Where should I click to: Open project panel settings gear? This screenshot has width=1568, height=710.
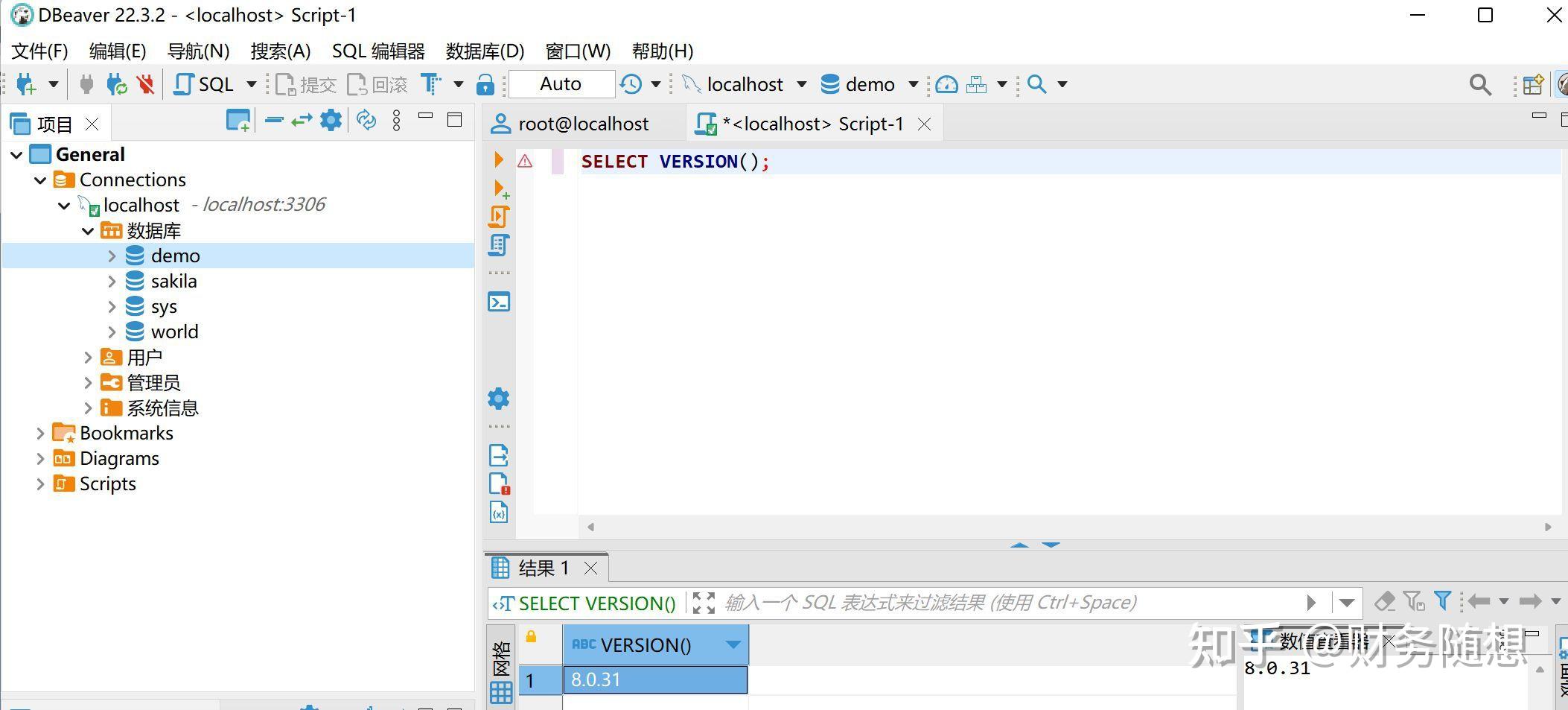331,119
